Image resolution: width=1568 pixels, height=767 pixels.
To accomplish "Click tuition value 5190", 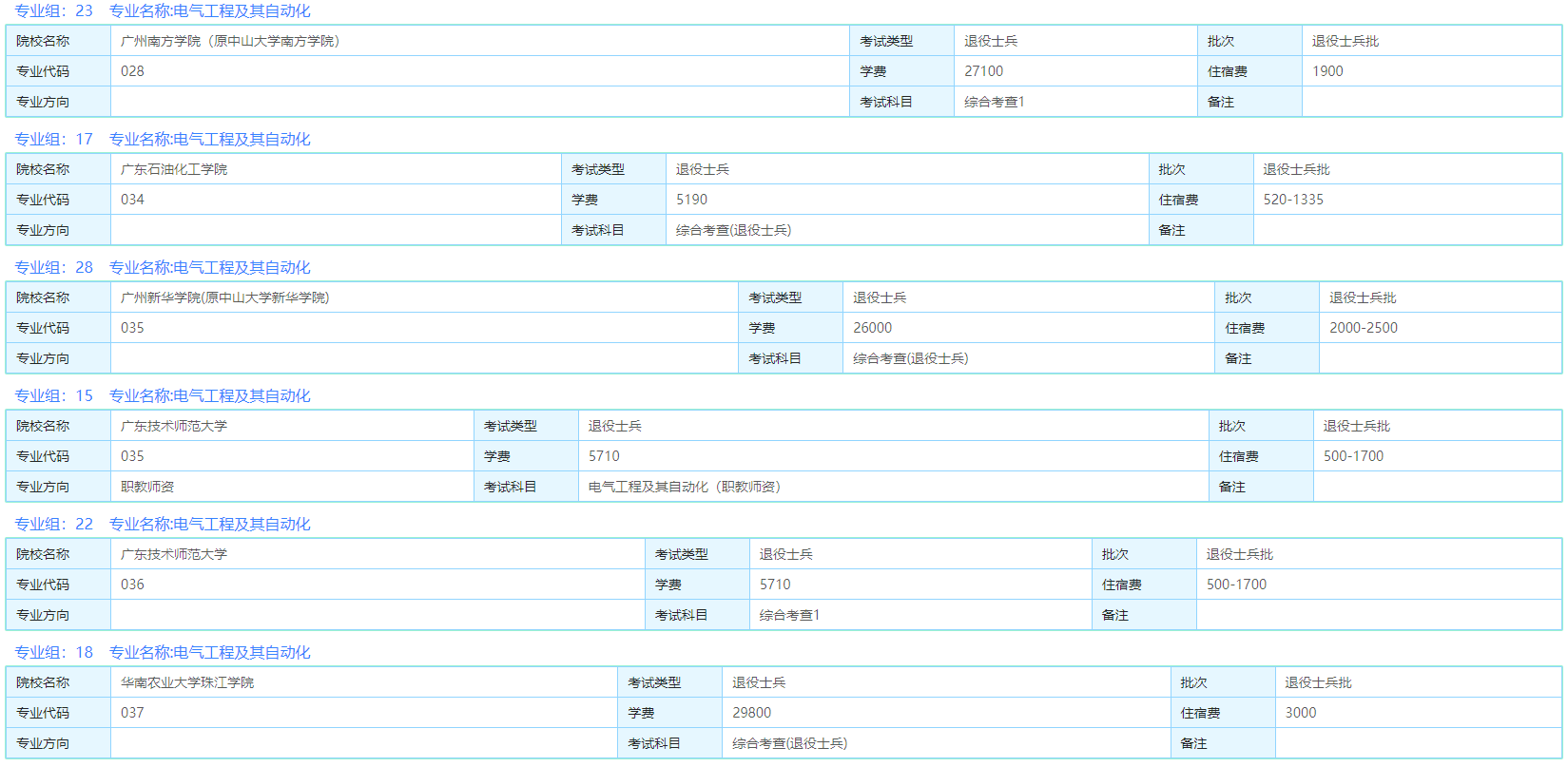I will click(691, 200).
